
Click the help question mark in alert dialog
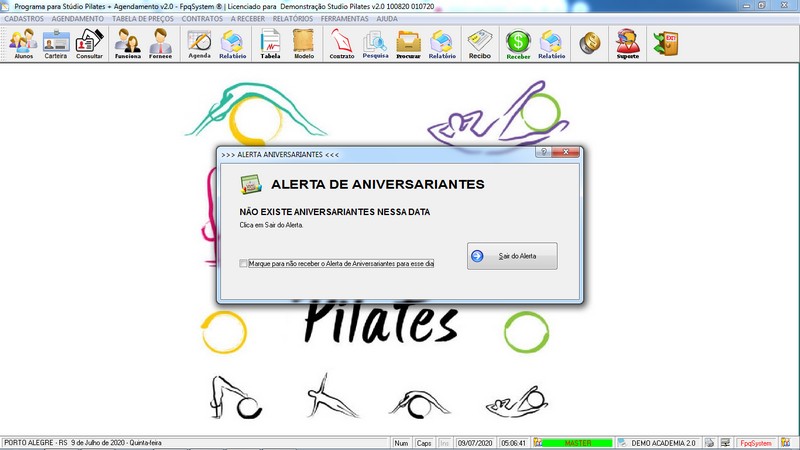(543, 152)
